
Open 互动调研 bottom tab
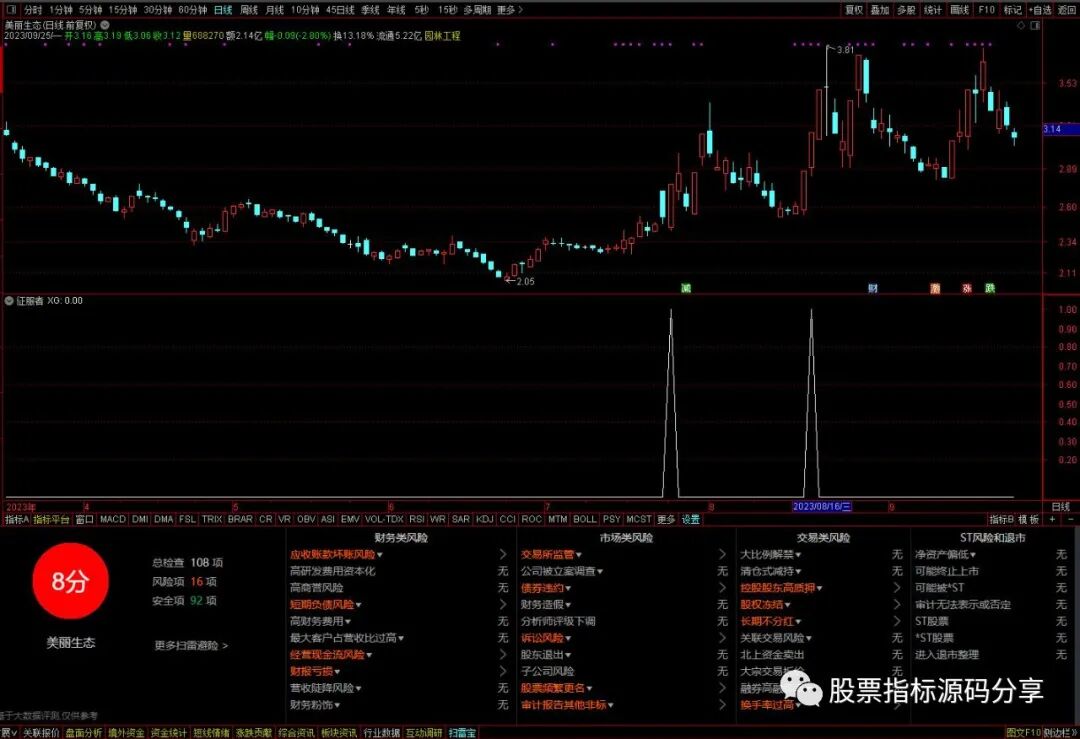(424, 733)
